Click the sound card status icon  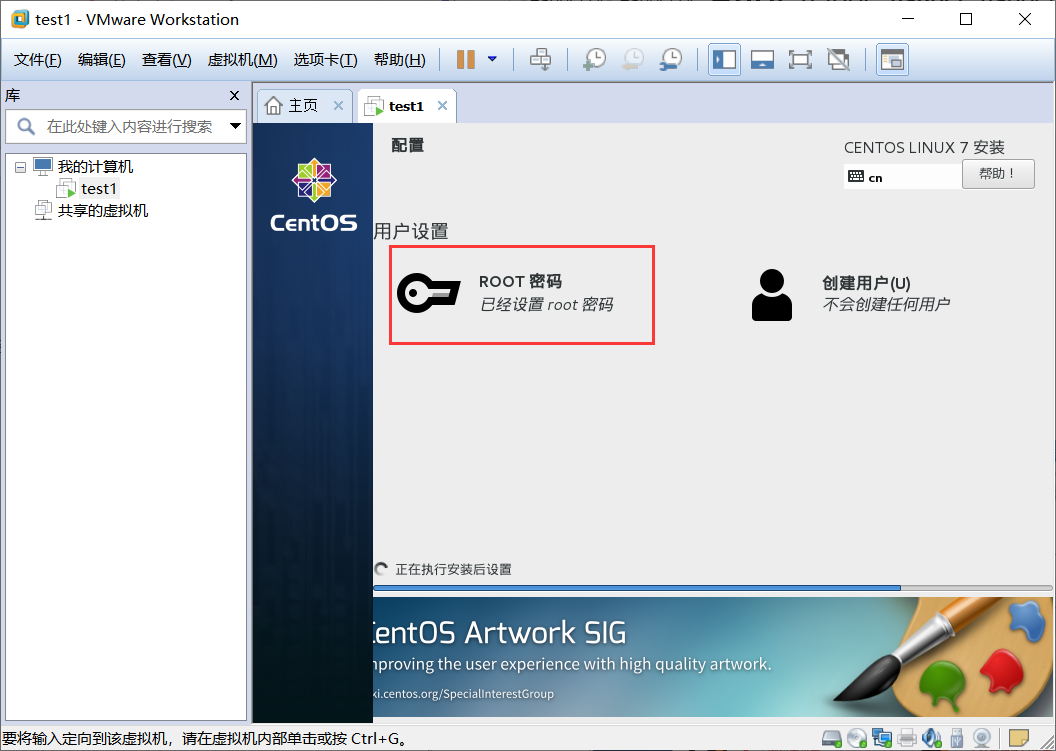[x=931, y=738]
